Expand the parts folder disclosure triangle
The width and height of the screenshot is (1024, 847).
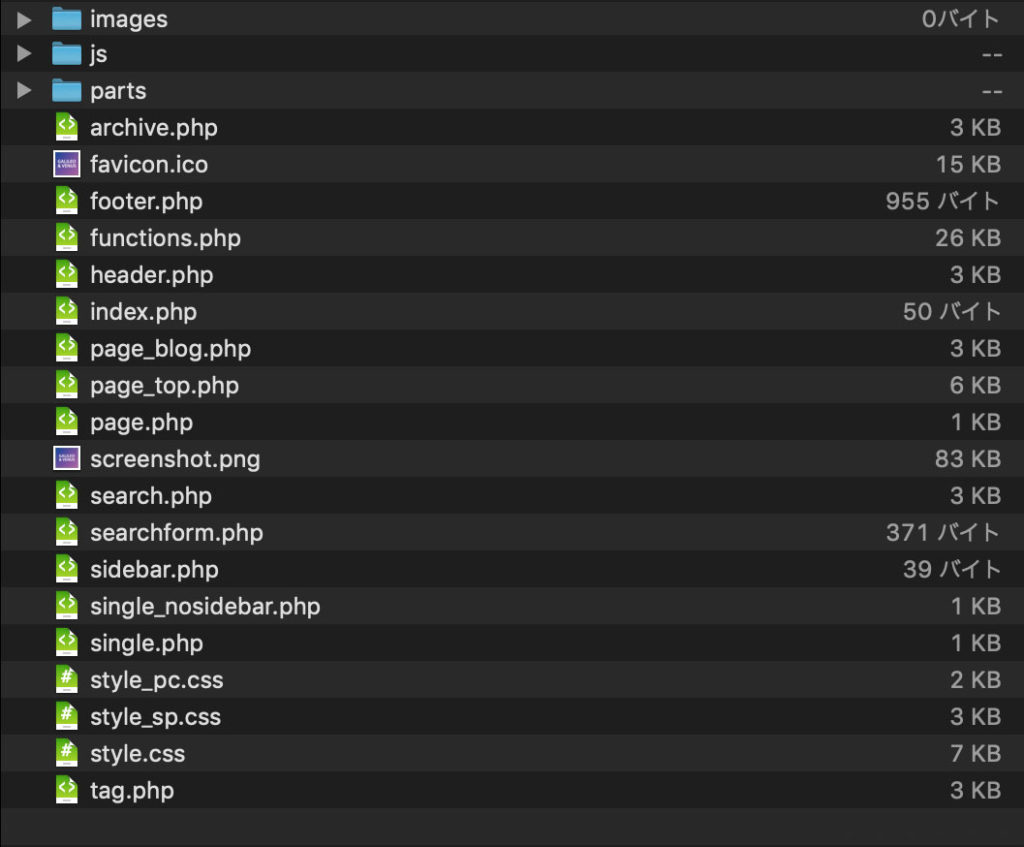click(x=24, y=90)
